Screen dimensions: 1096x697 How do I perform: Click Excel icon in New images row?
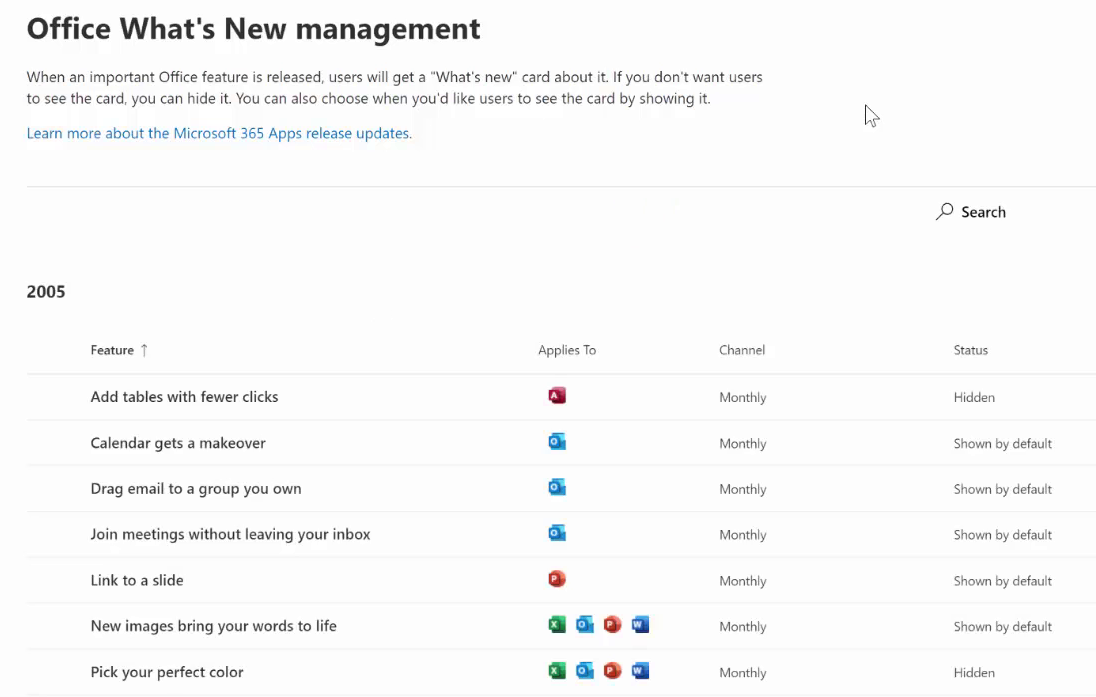(557, 624)
